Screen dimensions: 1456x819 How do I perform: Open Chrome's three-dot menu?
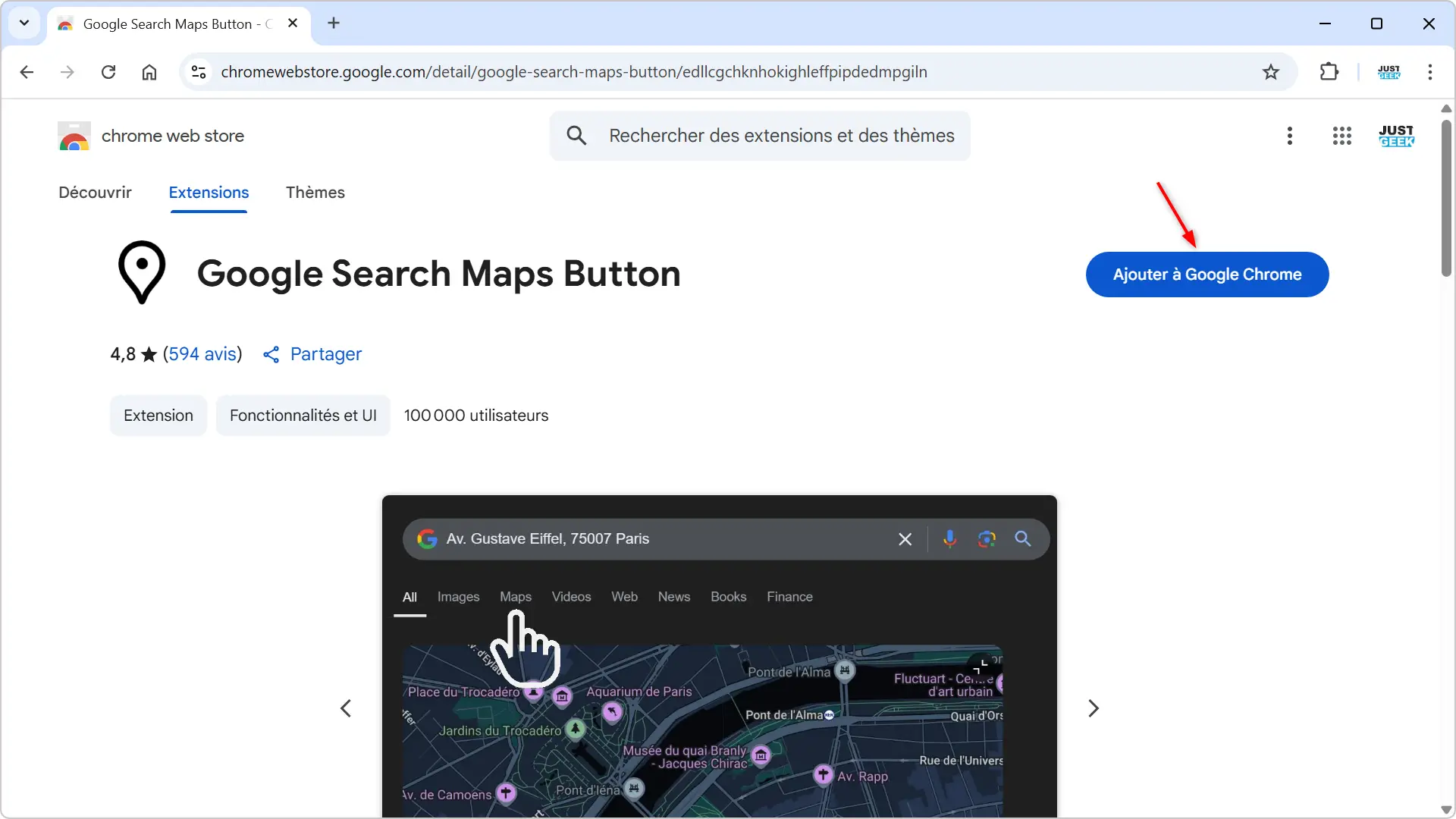tap(1430, 72)
